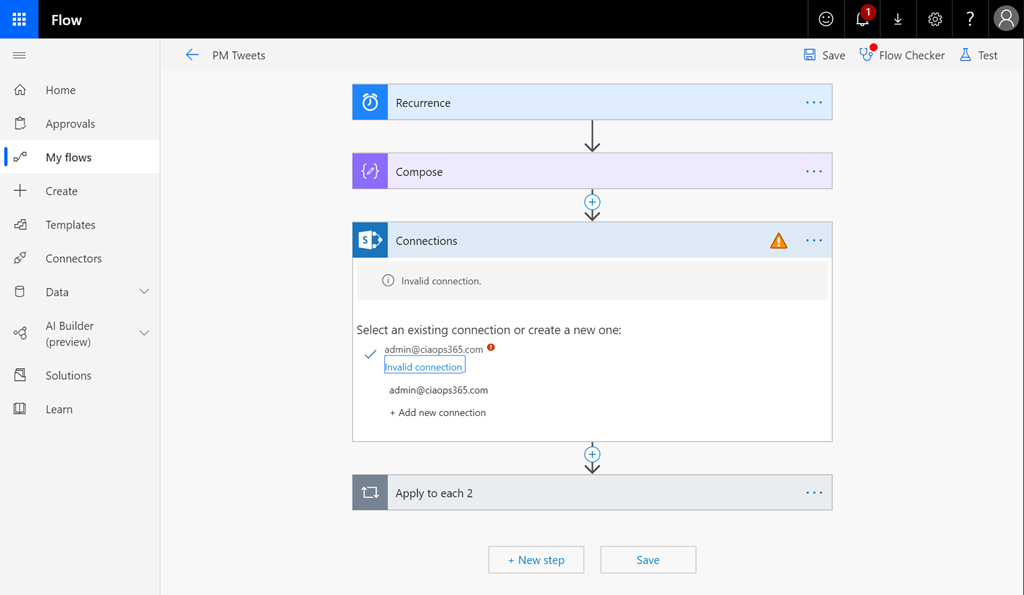Open the app launcher waffle icon
The image size is (1024, 595).
click(19, 19)
